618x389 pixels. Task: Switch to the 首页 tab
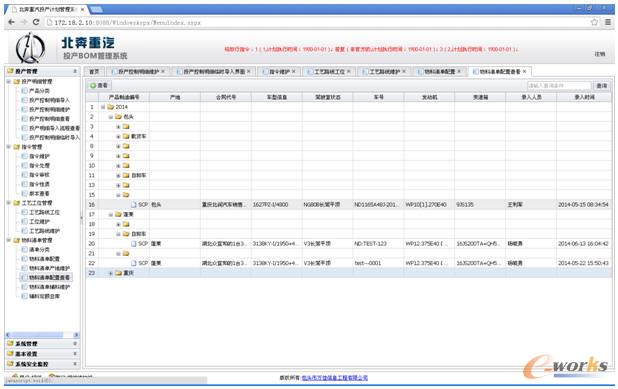click(94, 71)
